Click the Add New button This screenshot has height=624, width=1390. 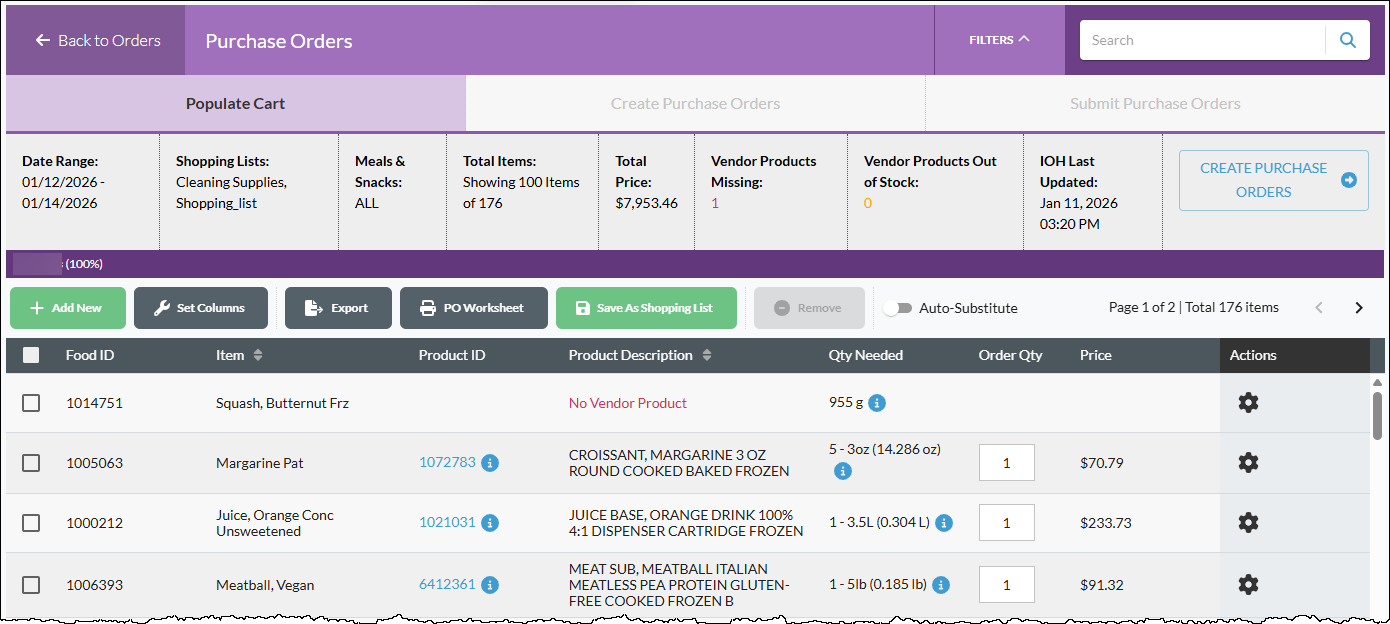tap(68, 308)
